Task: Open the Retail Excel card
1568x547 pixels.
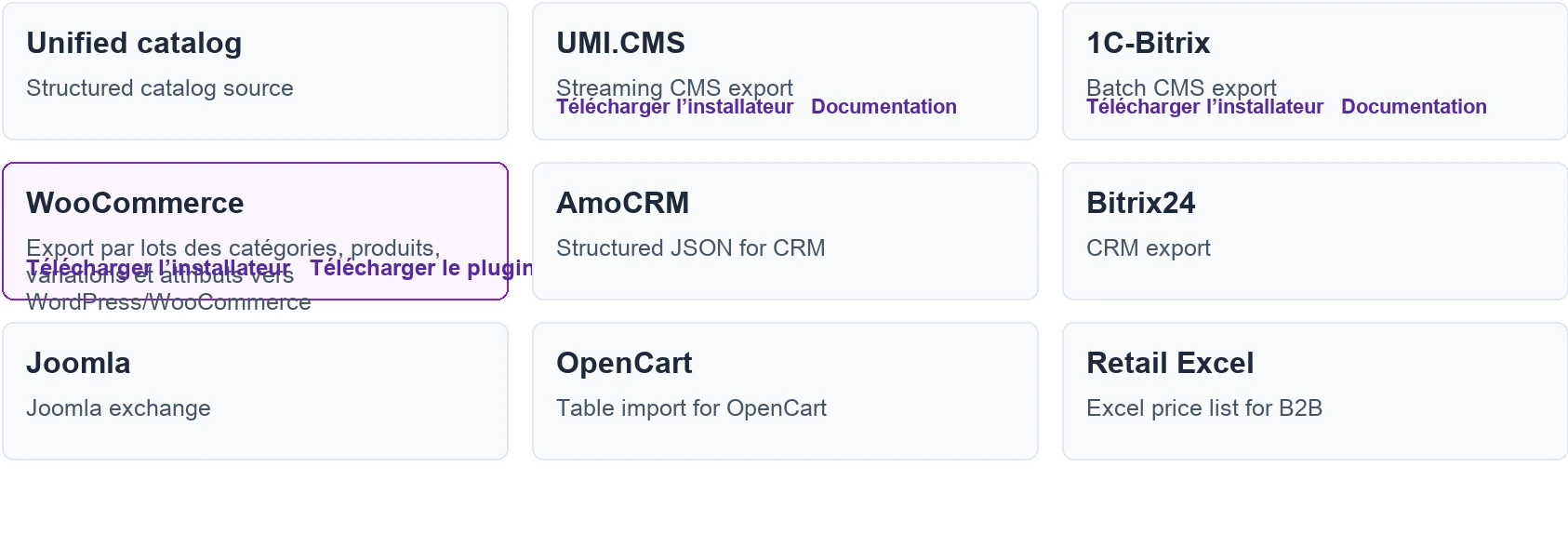Action: (1315, 392)
